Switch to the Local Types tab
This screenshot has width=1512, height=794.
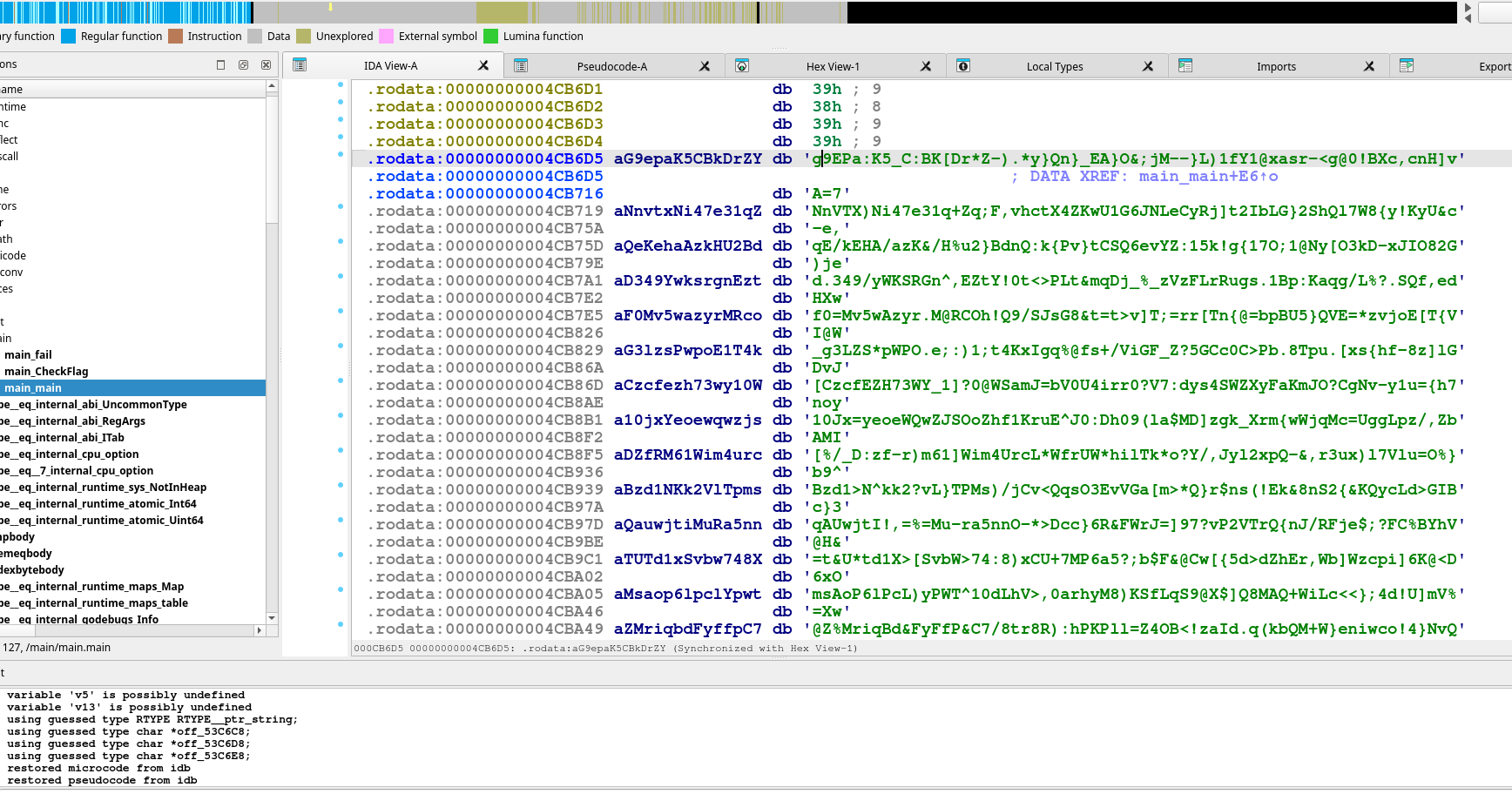[1054, 66]
